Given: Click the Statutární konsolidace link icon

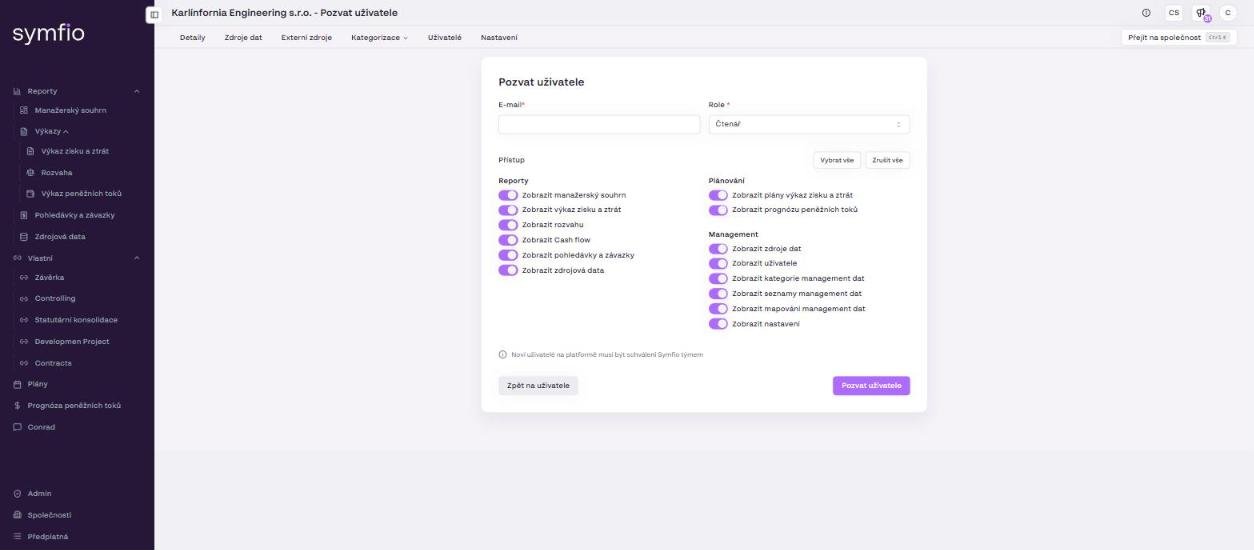Looking at the screenshot, I should tap(25, 320).
